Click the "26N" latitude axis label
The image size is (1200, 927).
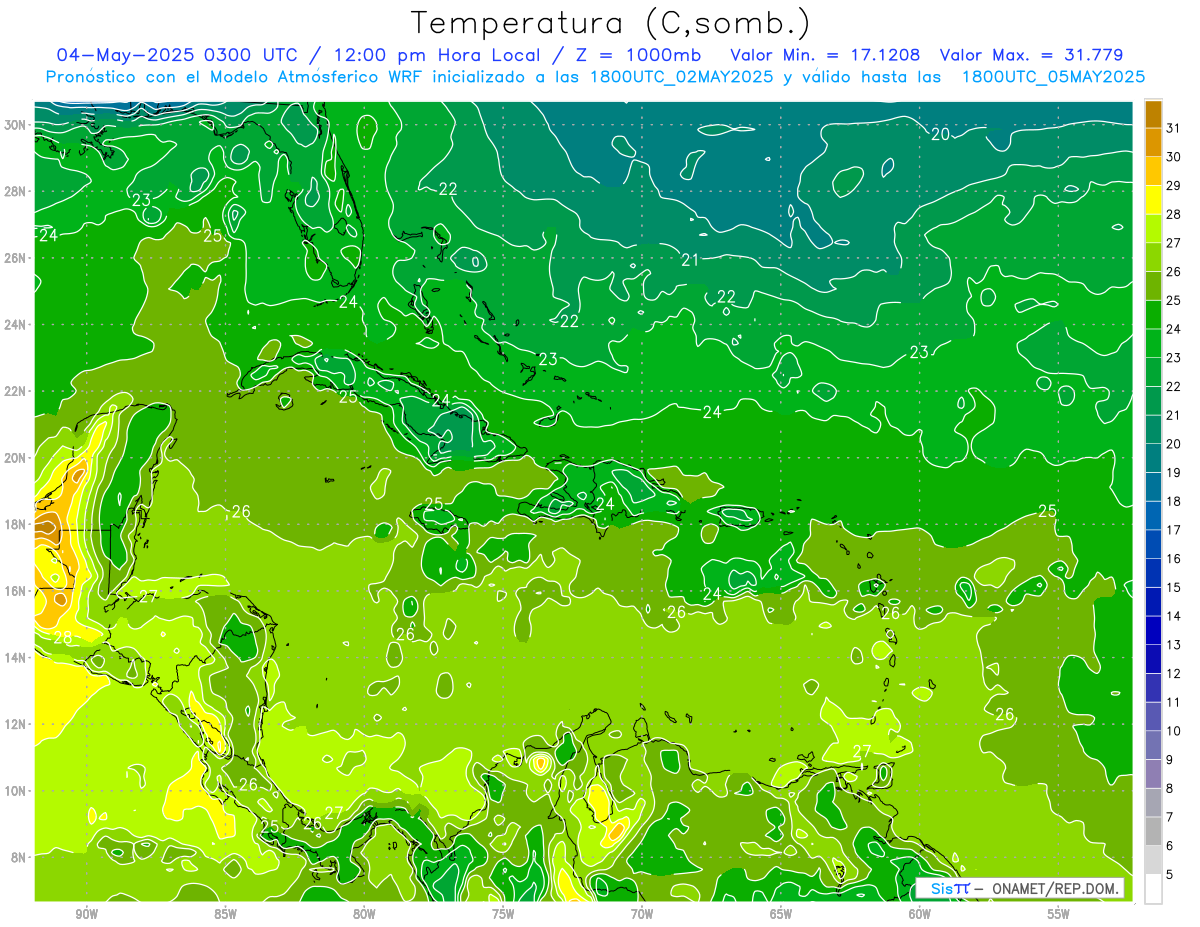pos(15,258)
